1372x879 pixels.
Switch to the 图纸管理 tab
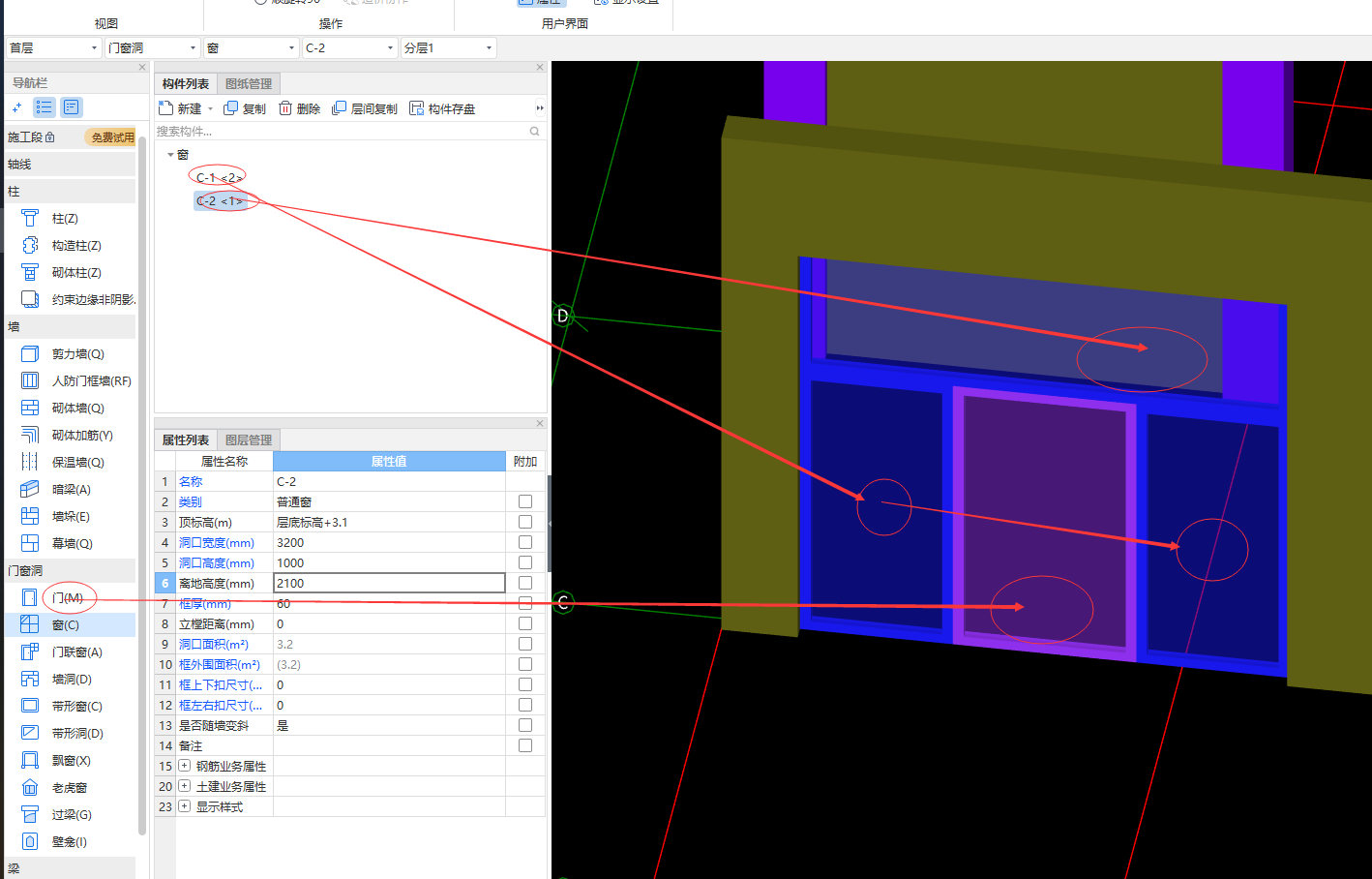(249, 83)
